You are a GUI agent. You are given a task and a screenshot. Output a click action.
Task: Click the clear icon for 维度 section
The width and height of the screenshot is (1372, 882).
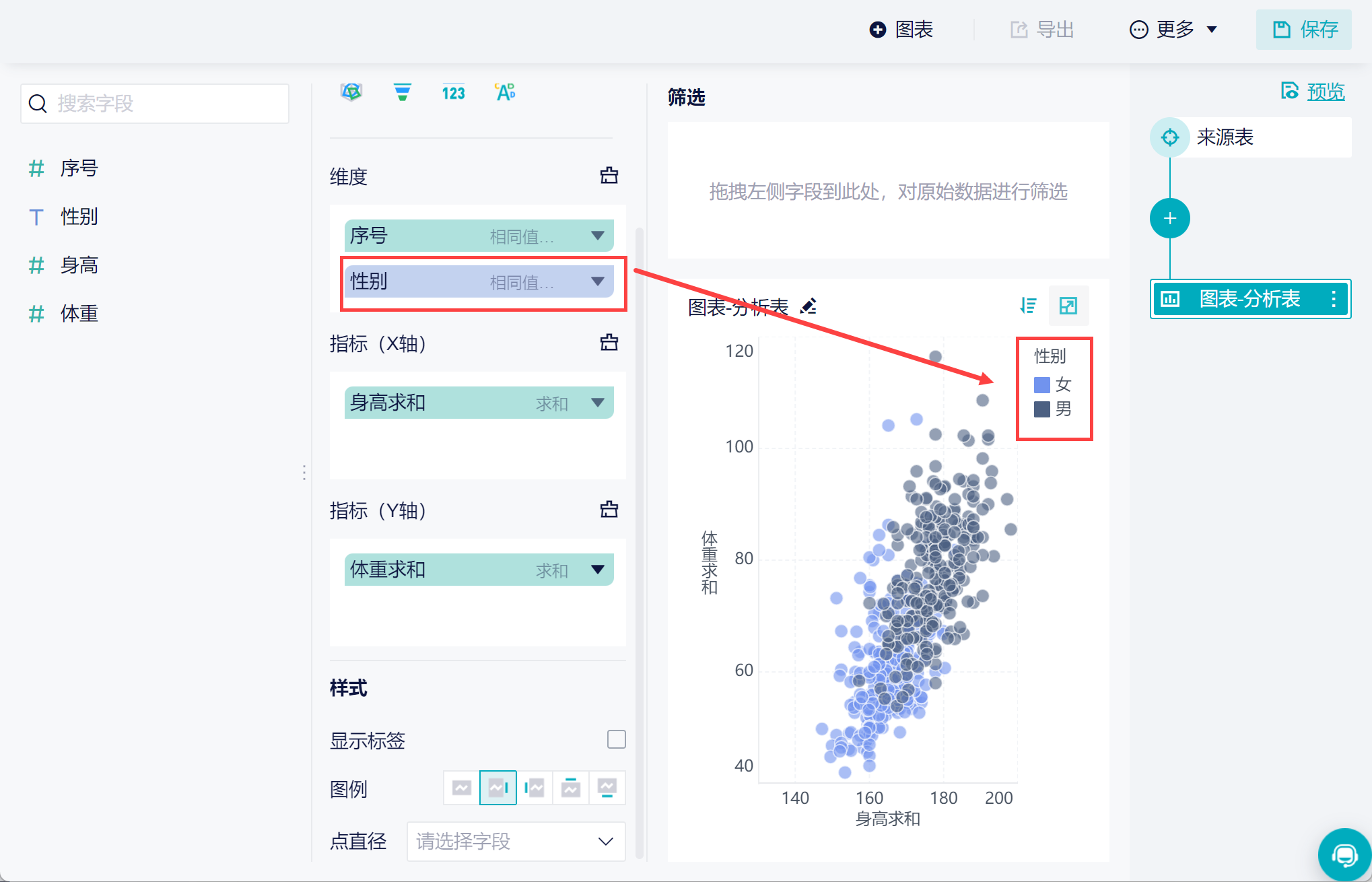coord(609,176)
